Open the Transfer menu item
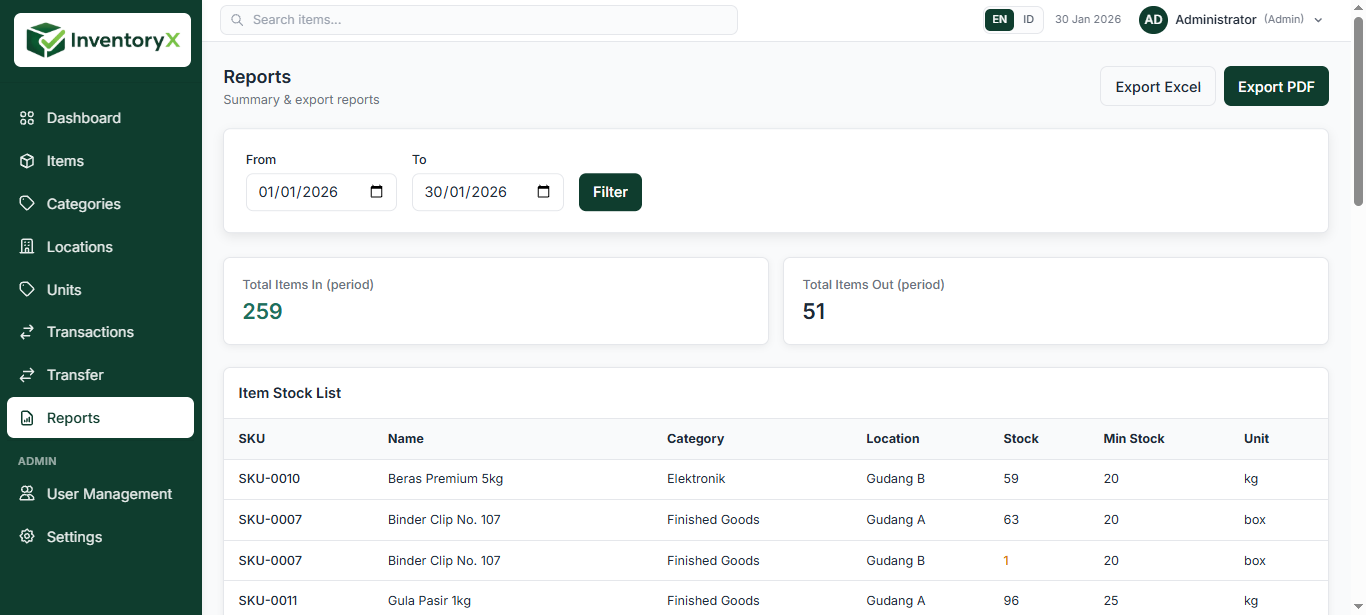Image resolution: width=1366 pixels, height=615 pixels. 75,375
